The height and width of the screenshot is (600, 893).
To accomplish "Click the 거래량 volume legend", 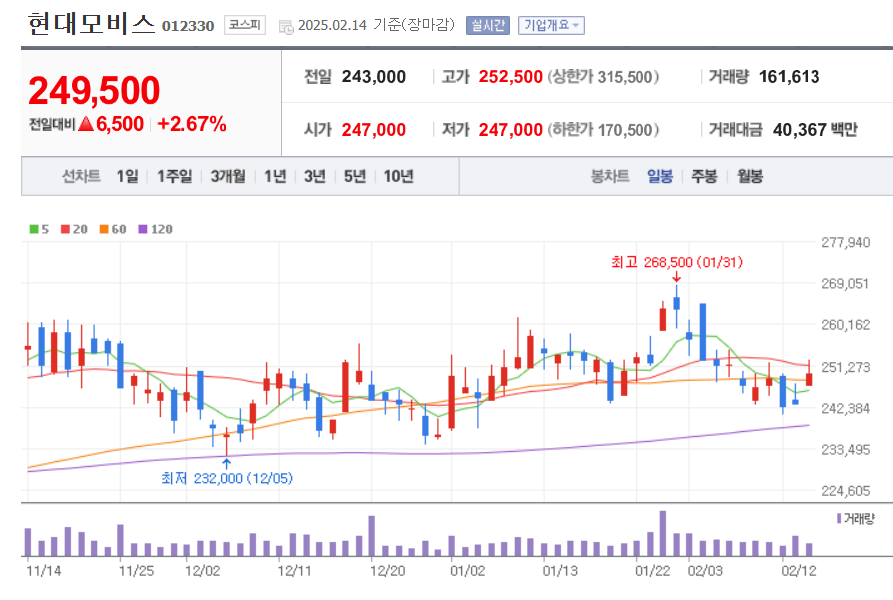I will point(855,519).
